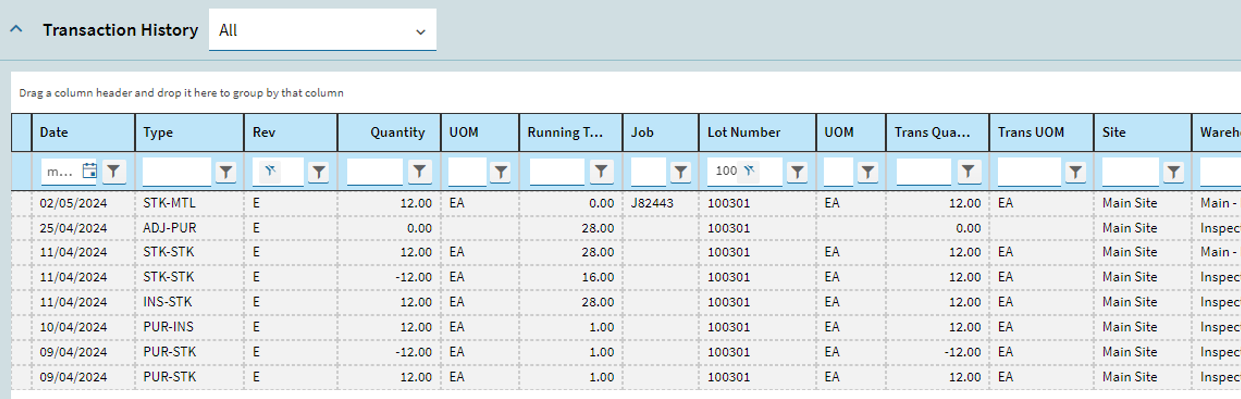The height and width of the screenshot is (399, 1241).
Task: Click the Rev column filter funnel icon
Action: point(319,172)
